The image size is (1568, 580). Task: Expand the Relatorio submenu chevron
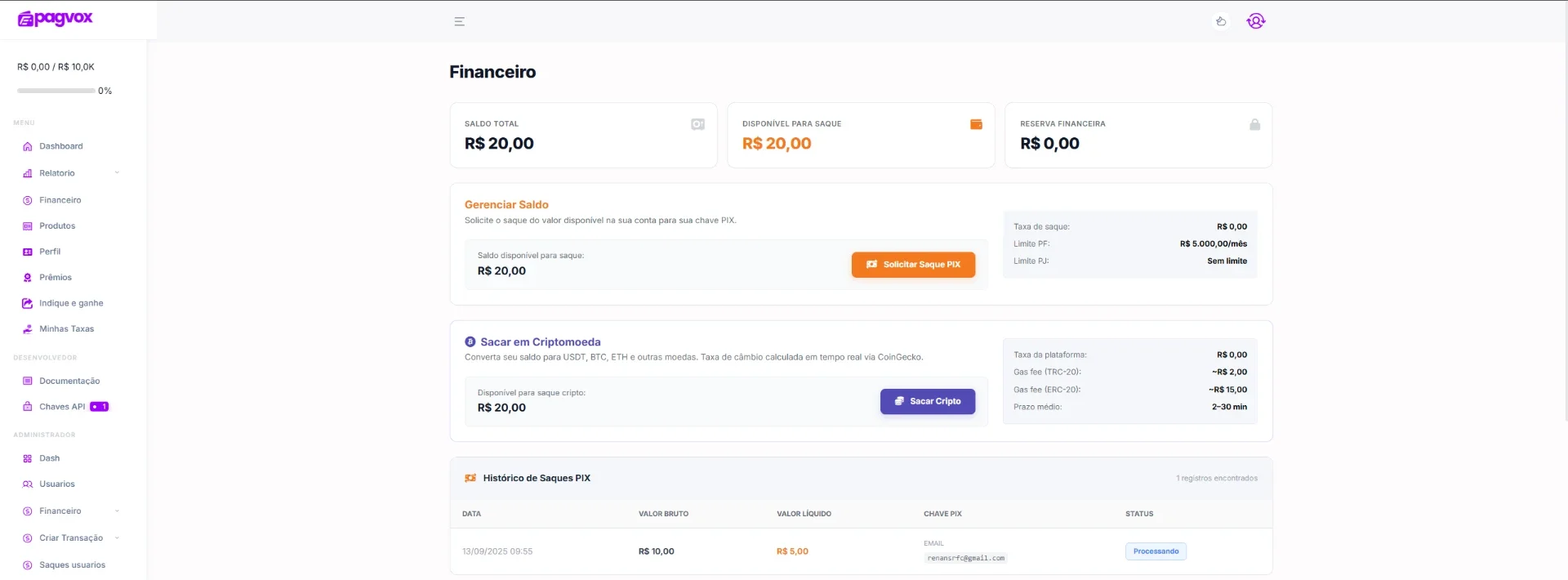pyautogui.click(x=117, y=173)
